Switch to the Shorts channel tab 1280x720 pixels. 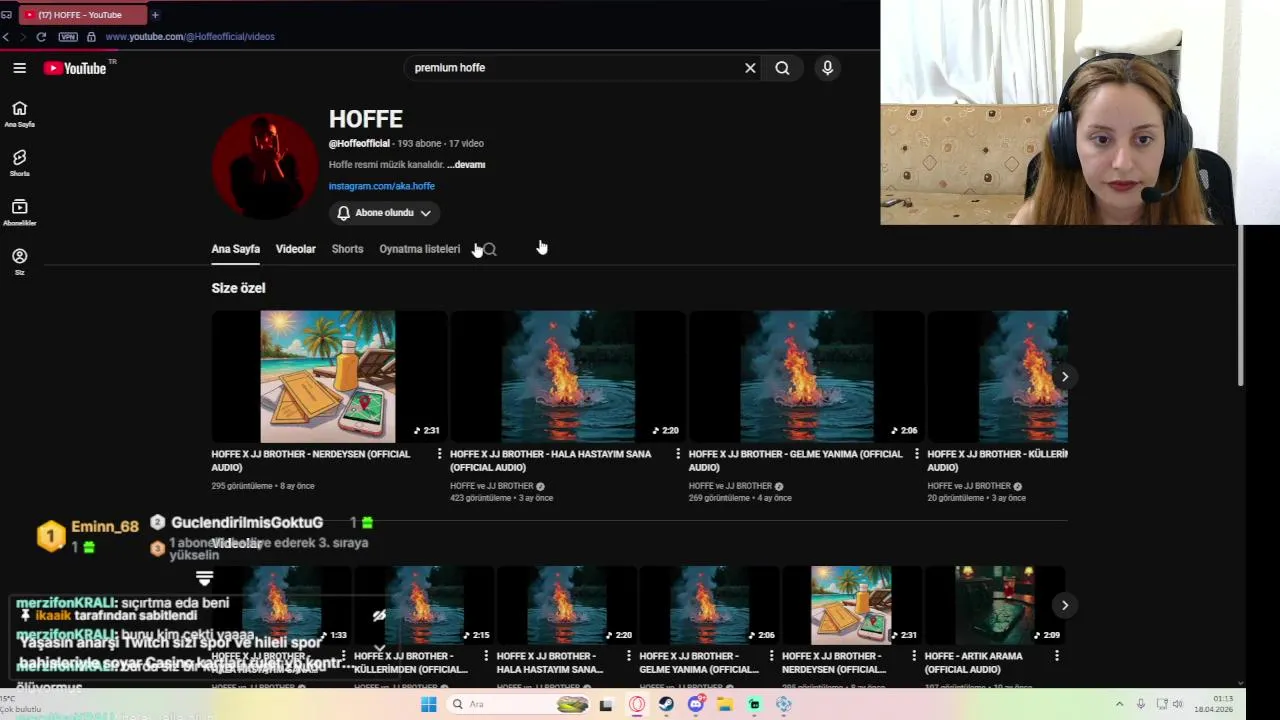click(x=347, y=249)
